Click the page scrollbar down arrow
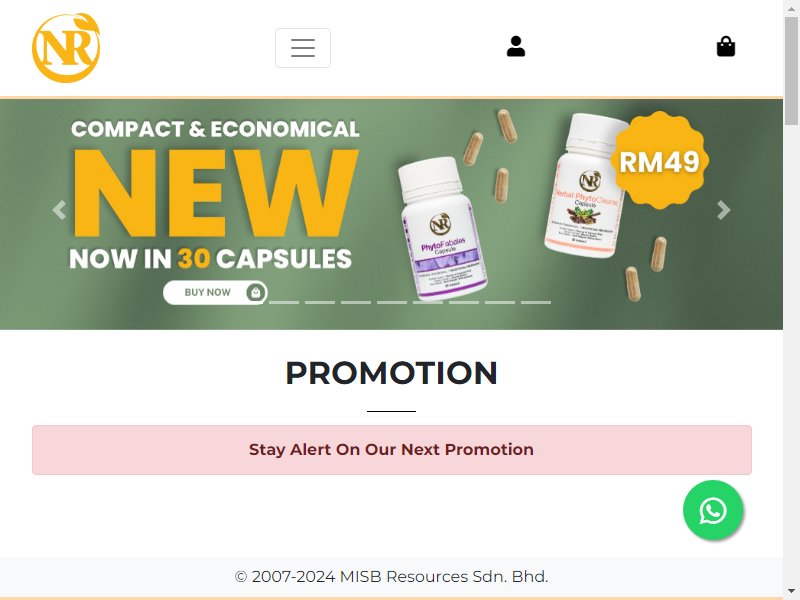Screen dimensions: 800x600 click(x=791, y=592)
